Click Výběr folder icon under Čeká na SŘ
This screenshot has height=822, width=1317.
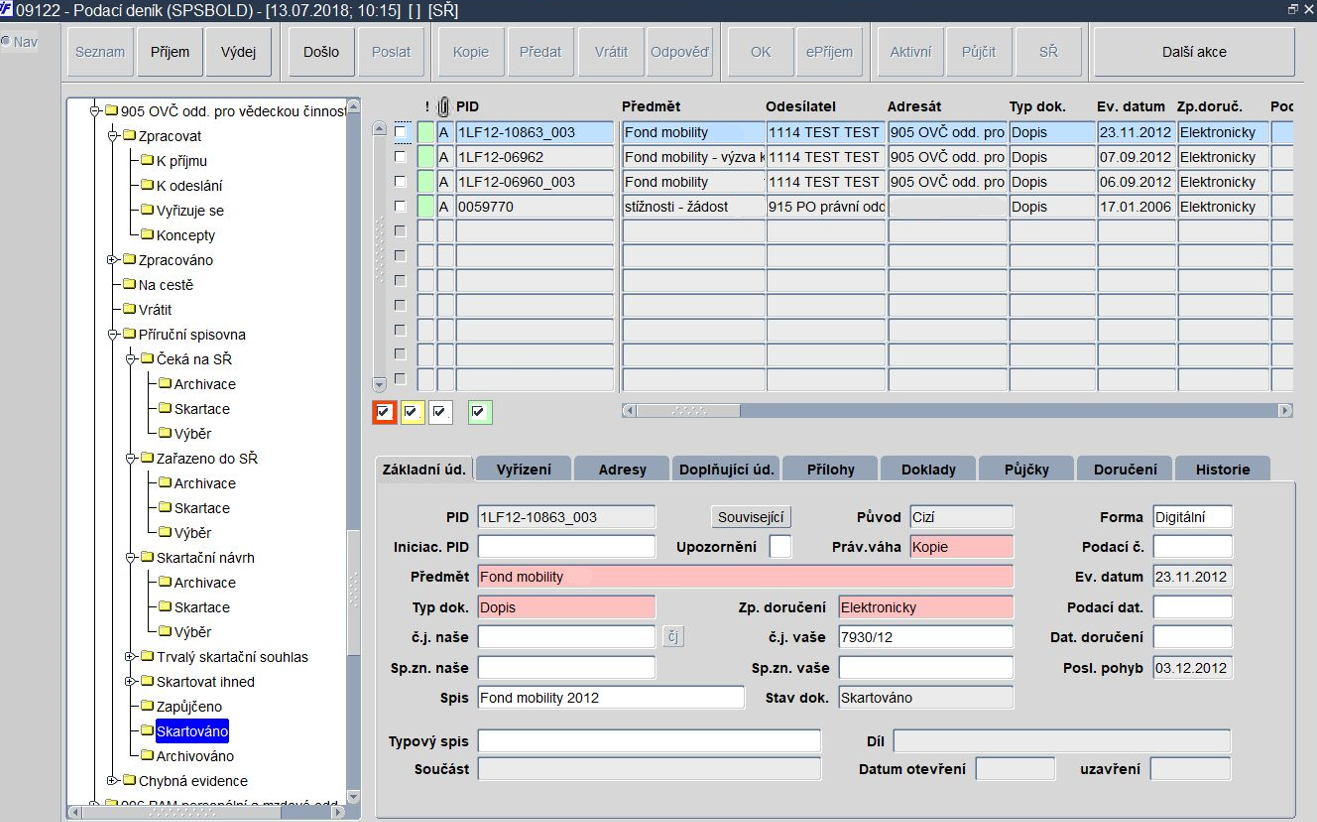(165, 434)
